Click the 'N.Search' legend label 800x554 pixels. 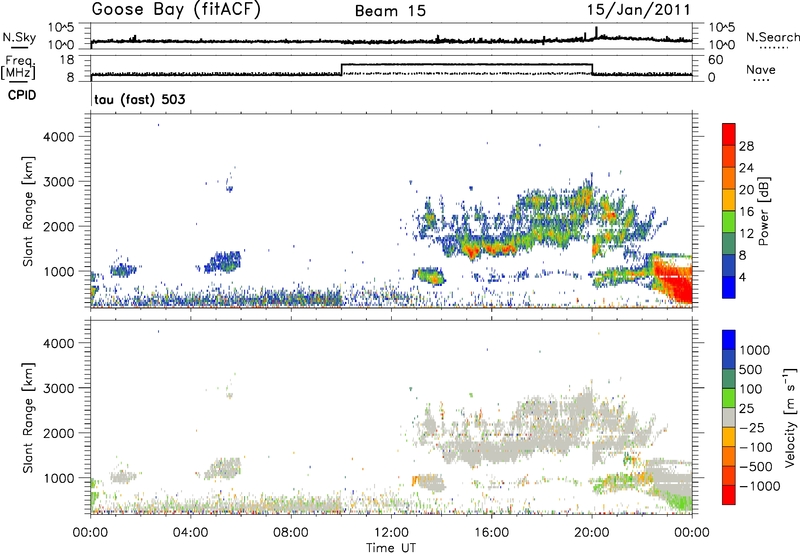click(772, 37)
